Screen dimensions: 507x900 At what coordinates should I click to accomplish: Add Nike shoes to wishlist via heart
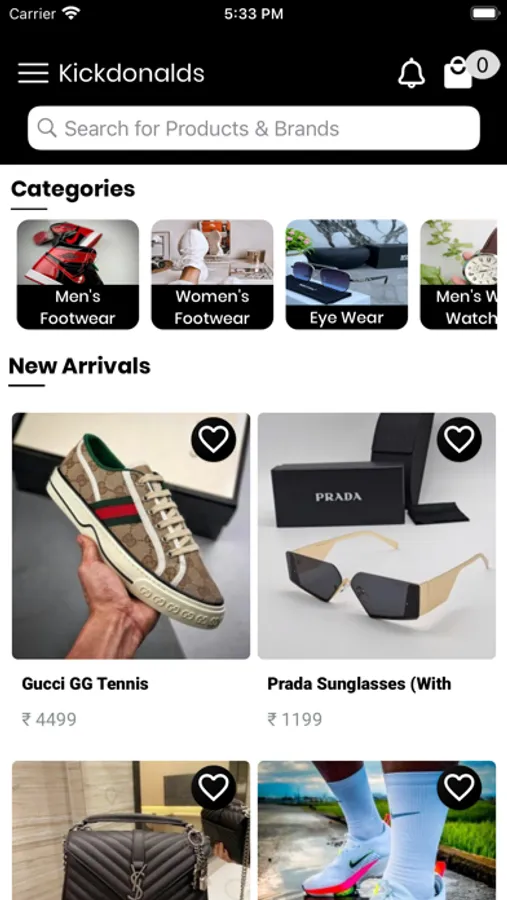point(459,788)
